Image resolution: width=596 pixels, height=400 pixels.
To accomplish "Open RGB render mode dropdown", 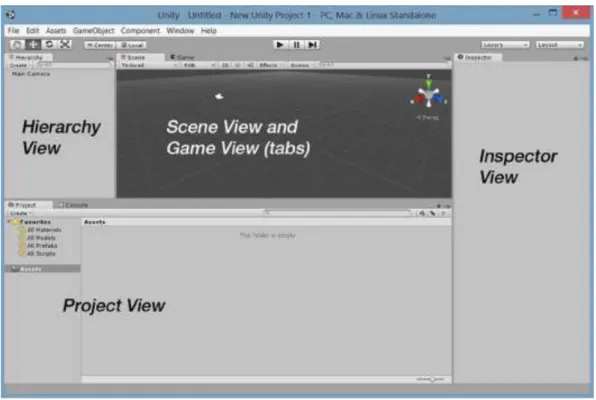I will (x=199, y=65).
